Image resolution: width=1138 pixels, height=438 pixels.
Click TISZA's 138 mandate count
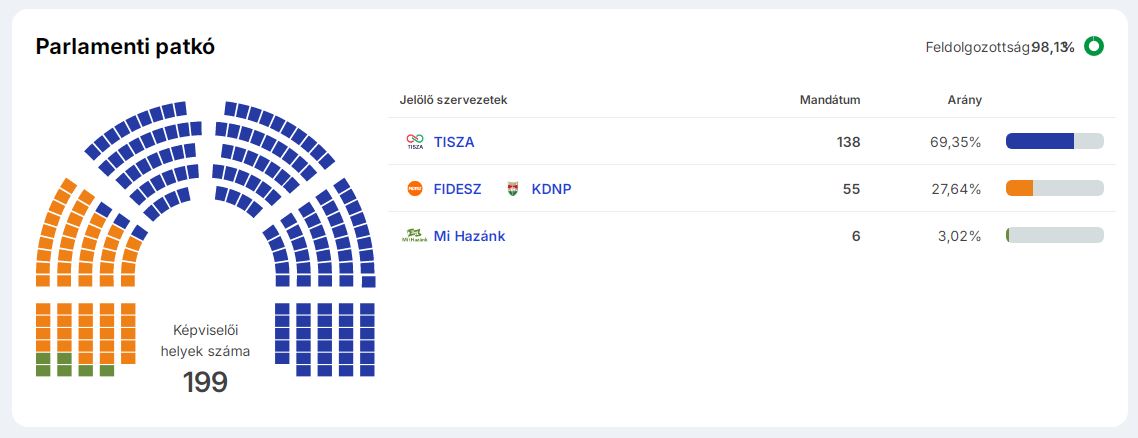[848, 142]
